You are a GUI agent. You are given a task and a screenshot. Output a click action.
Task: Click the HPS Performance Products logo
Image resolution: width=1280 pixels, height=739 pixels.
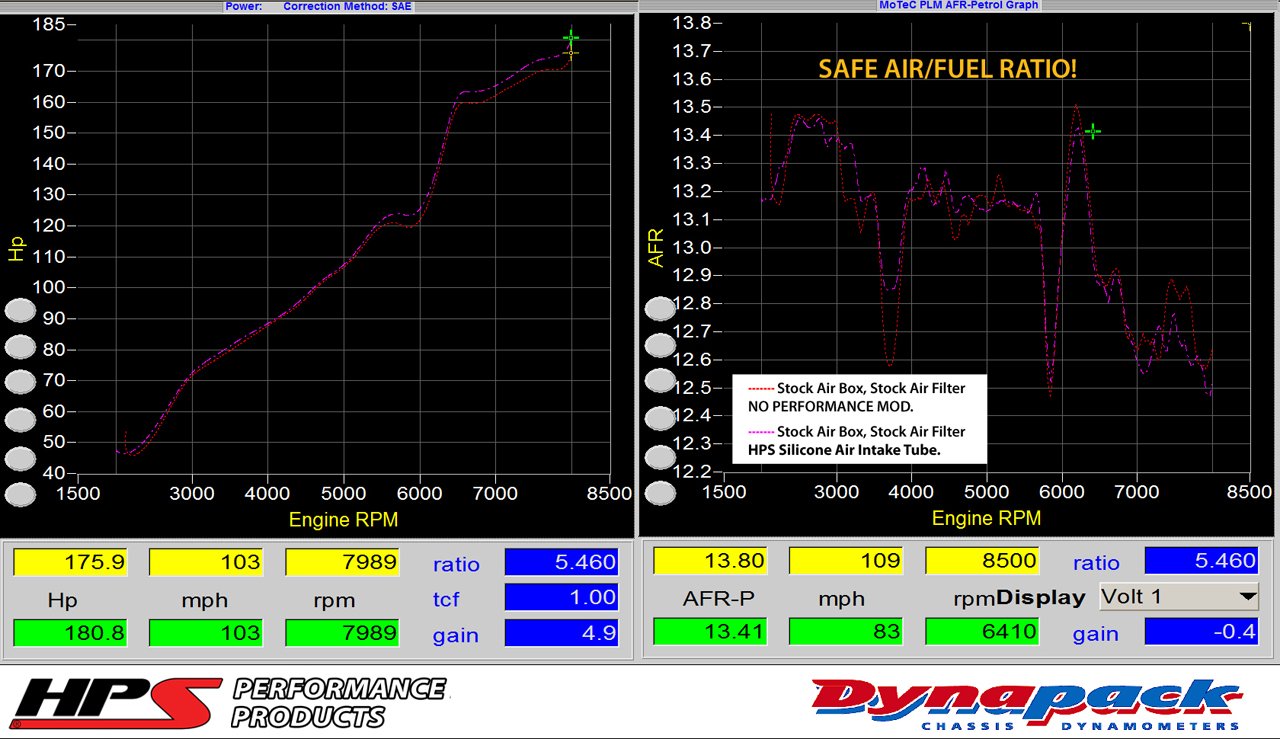[x=230, y=703]
